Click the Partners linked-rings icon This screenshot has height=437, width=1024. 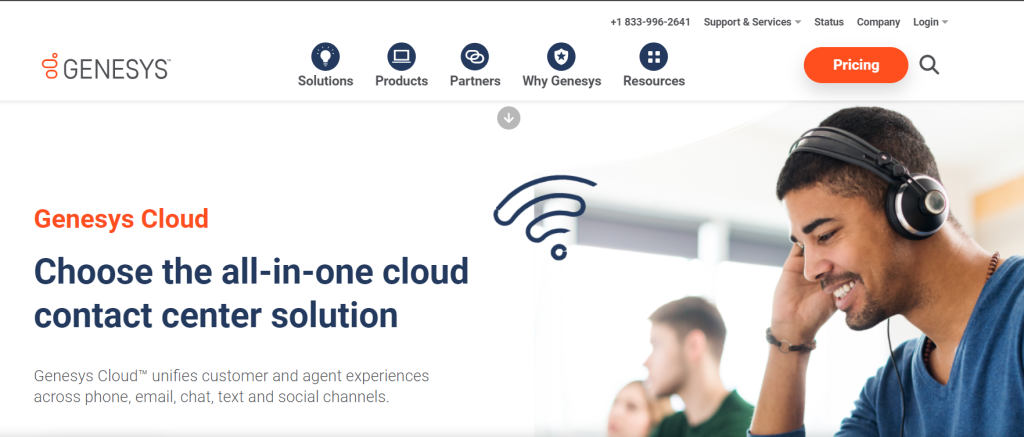click(x=475, y=57)
